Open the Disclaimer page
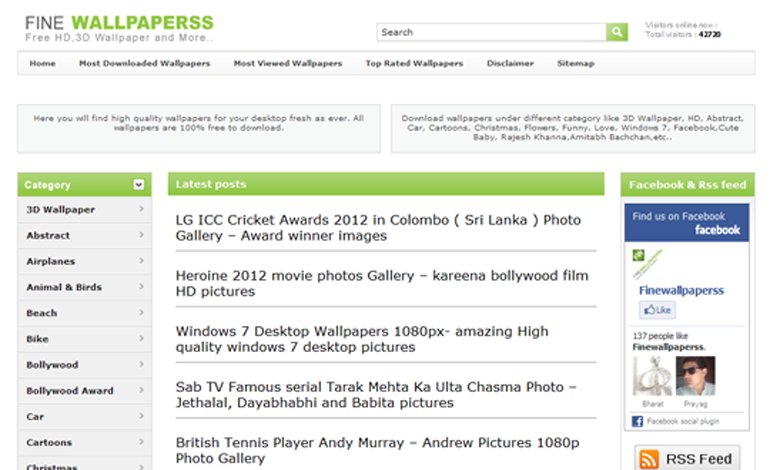 tap(510, 63)
